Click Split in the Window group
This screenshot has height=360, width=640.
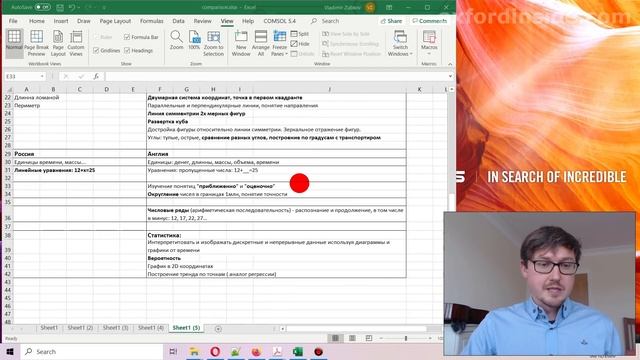[x=300, y=34]
